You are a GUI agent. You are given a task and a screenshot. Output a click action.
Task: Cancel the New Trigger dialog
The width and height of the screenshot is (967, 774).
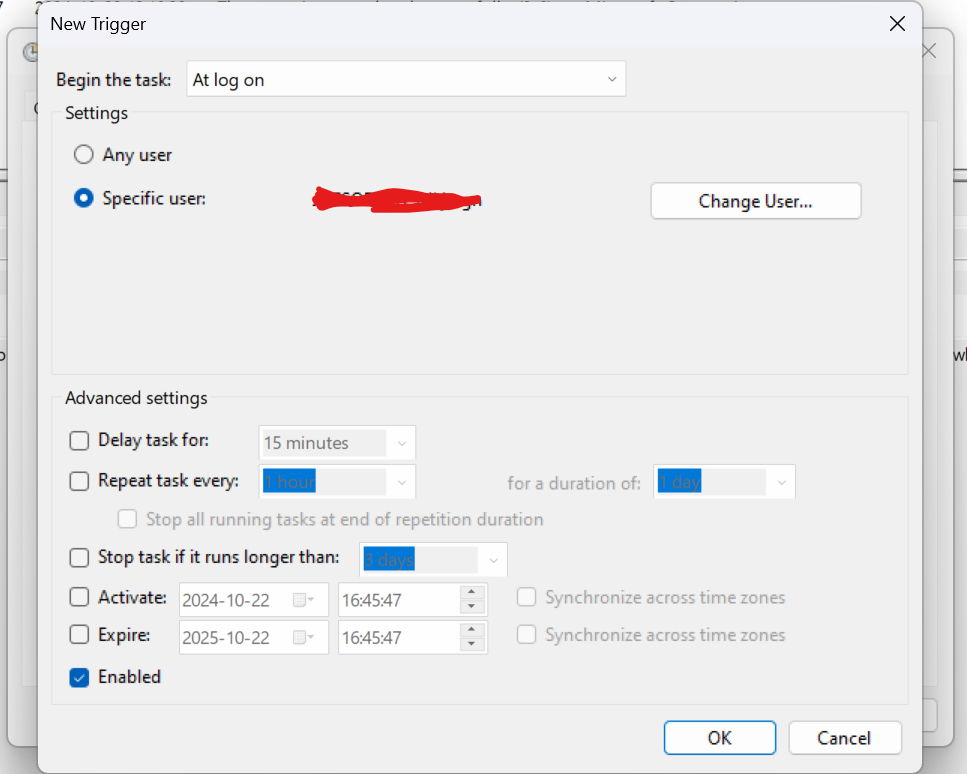844,738
